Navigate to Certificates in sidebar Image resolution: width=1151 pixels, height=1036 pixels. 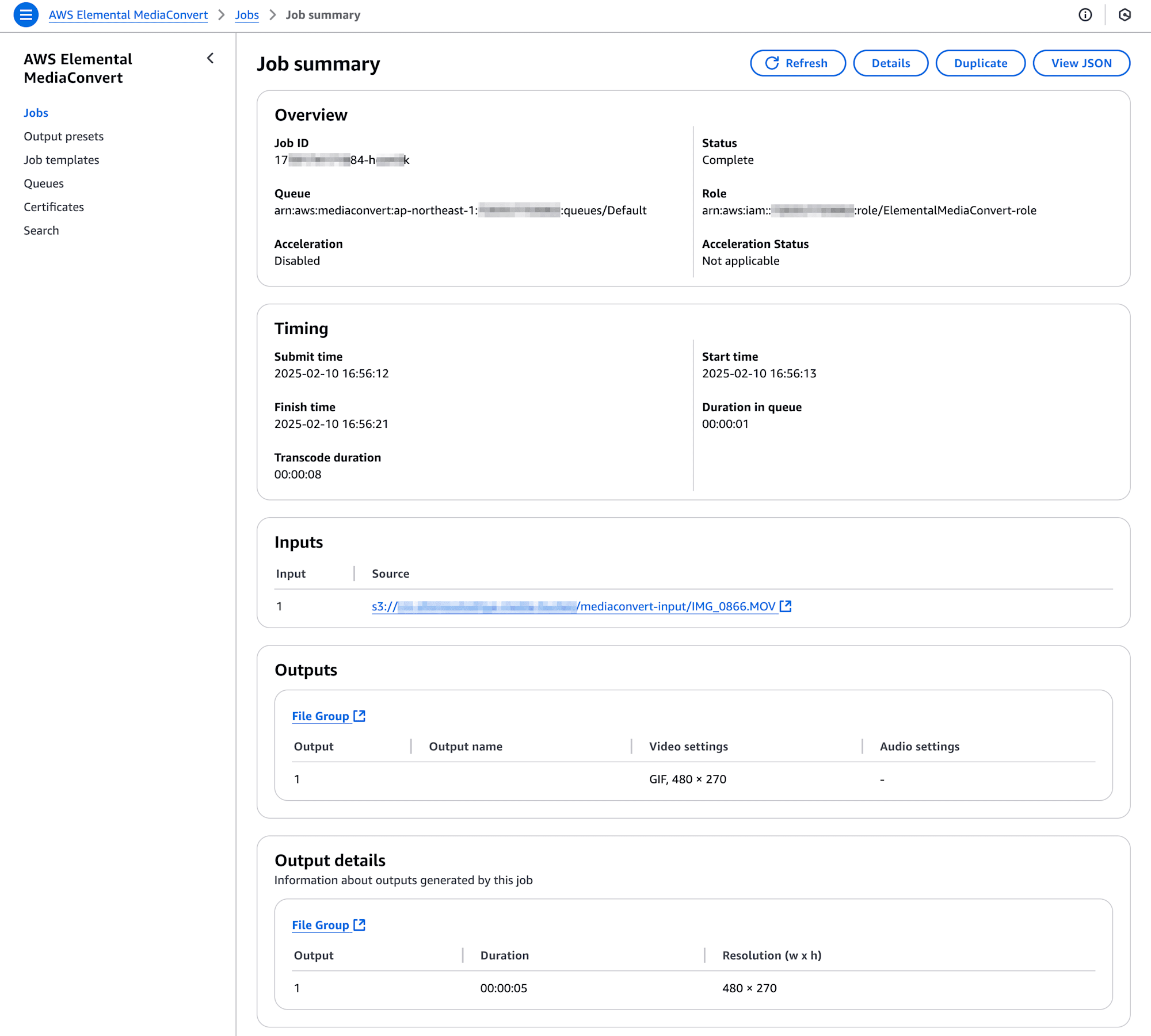53,207
